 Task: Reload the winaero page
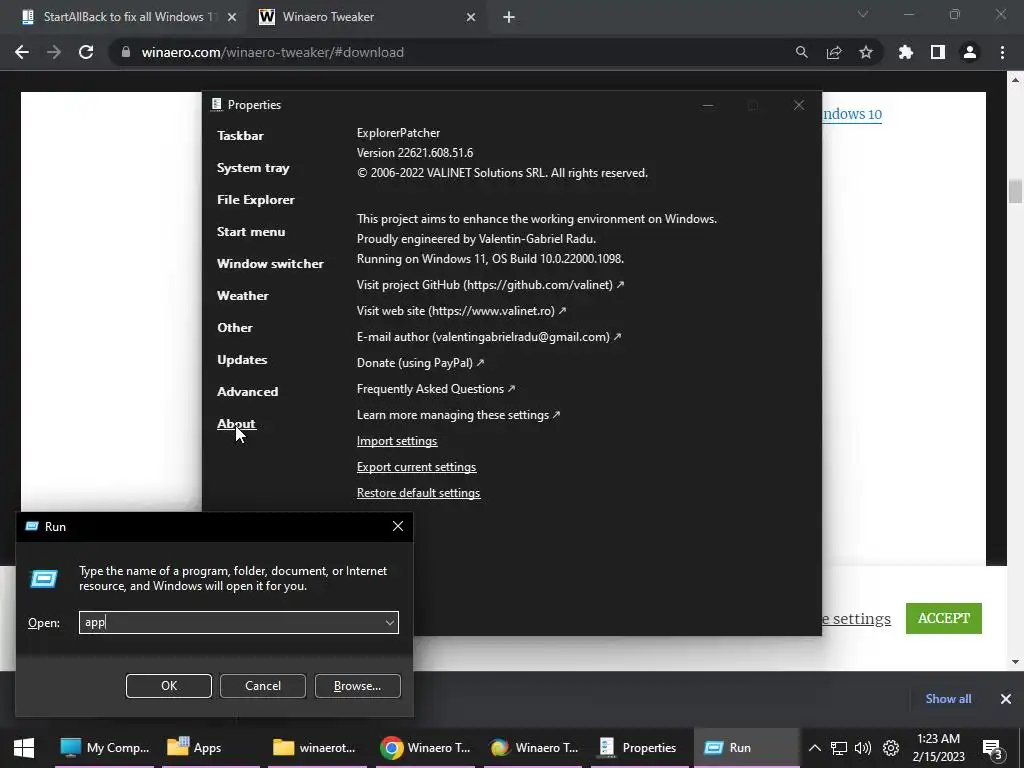tap(86, 52)
